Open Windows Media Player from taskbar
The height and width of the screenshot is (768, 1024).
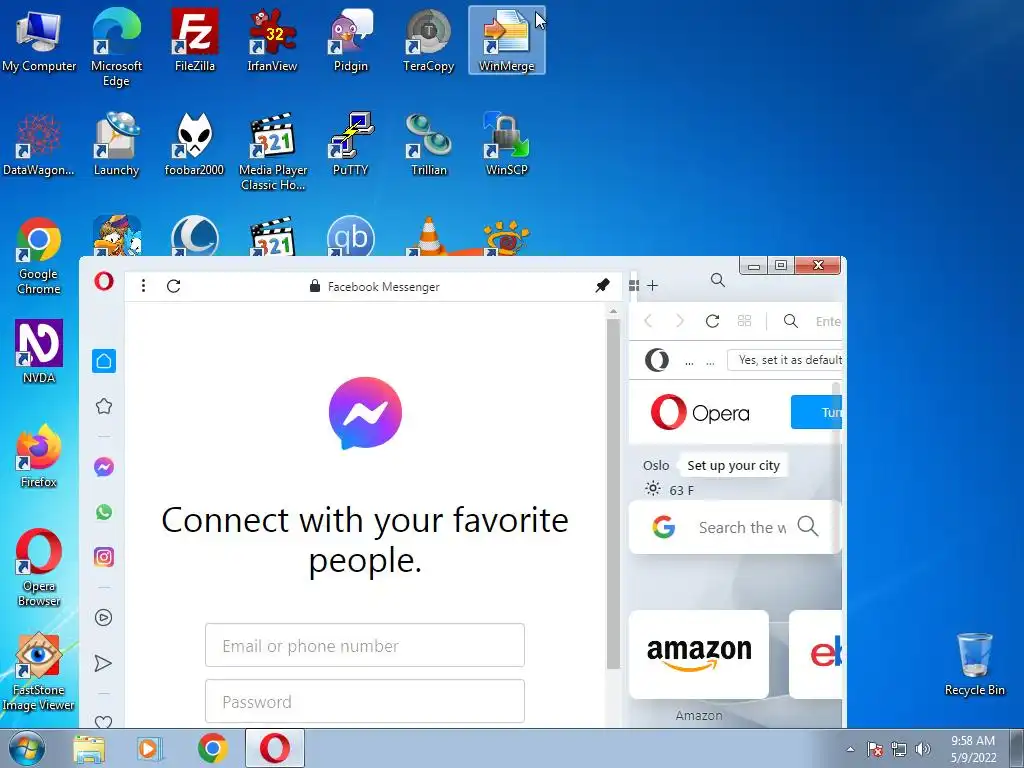(x=150, y=749)
